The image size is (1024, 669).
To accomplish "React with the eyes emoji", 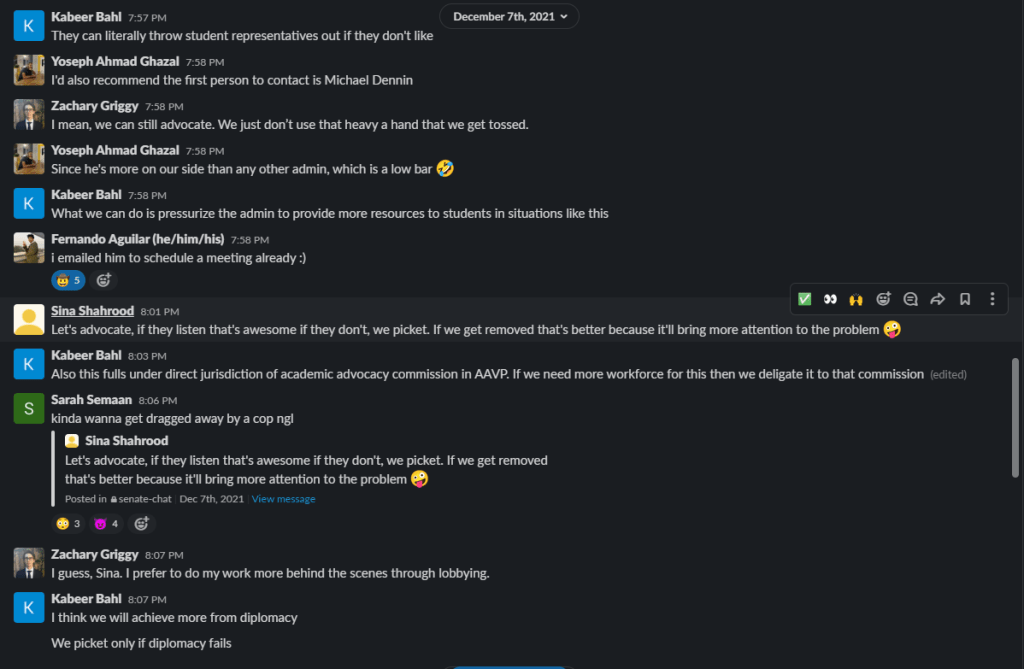I will tap(830, 299).
